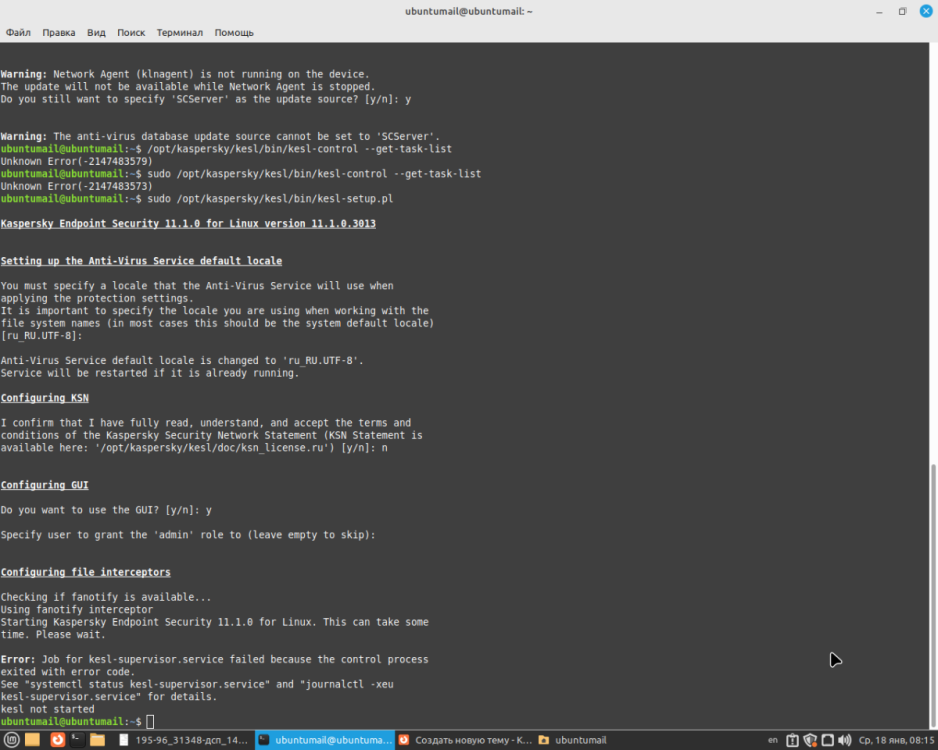The height and width of the screenshot is (750, 938).
Task: Click the Kaspersky Endpoint Security version heading
Action: tap(188, 224)
